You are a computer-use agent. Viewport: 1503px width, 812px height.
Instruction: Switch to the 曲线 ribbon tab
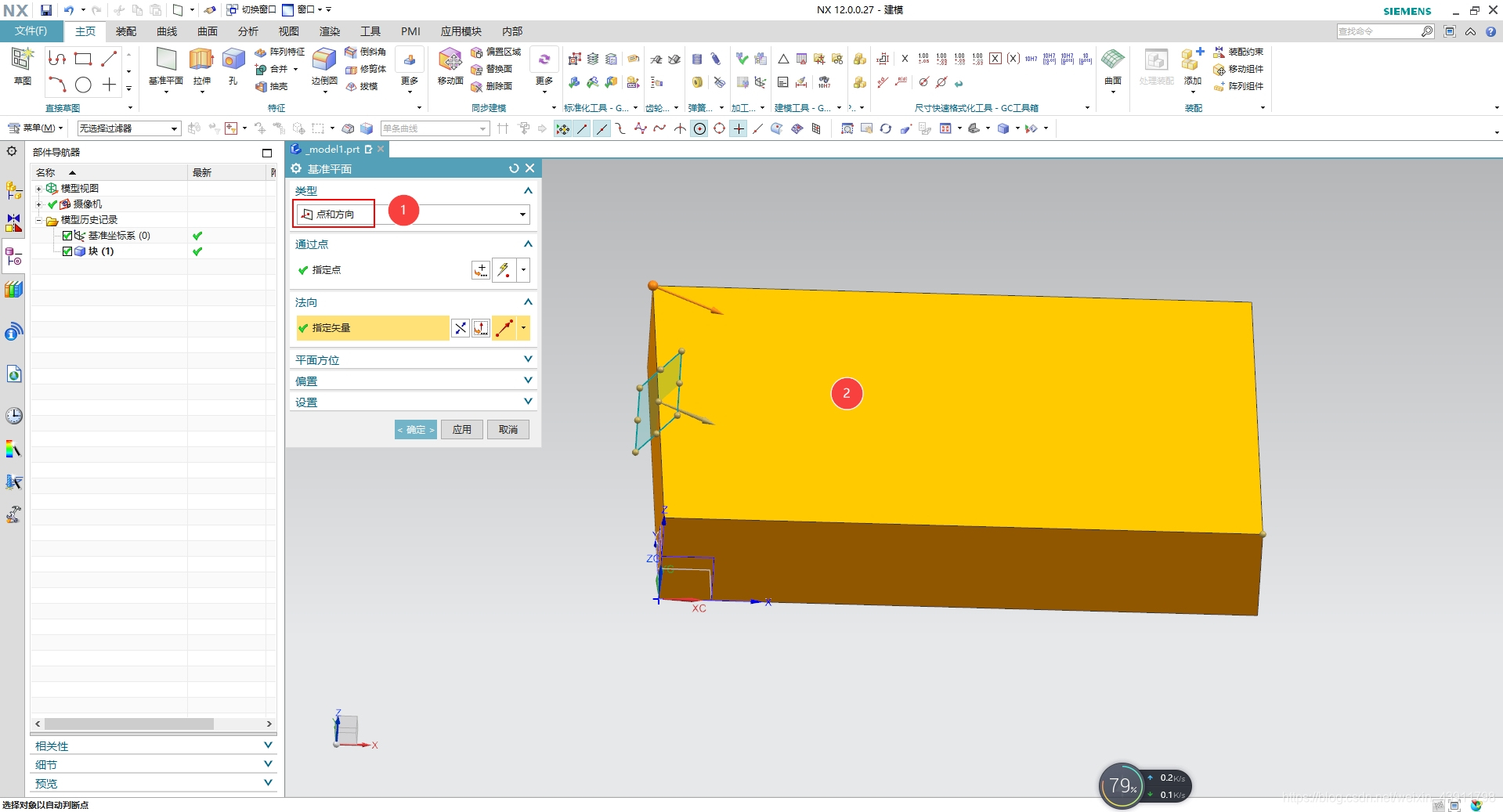167,31
